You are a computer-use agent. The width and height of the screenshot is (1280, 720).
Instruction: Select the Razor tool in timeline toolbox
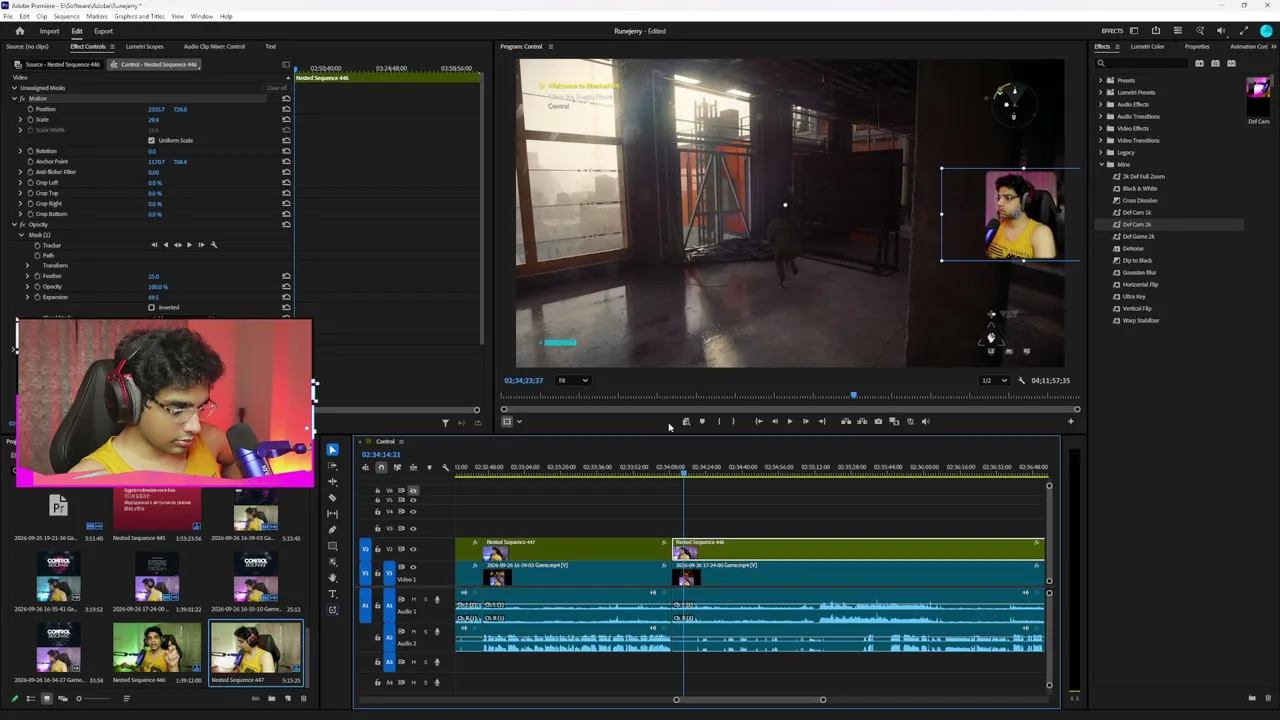[333, 497]
